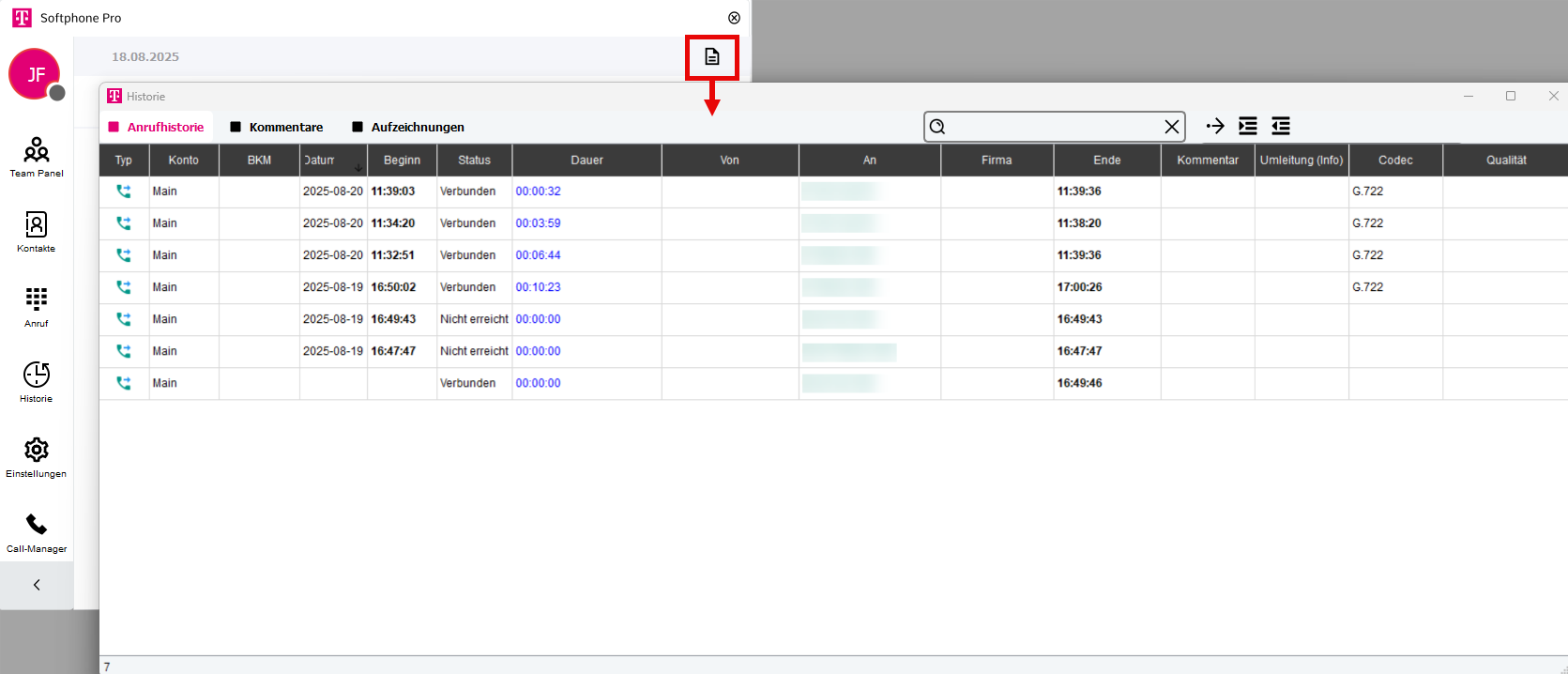Collapse the sidebar with left chevron
Screen dimensions: 1568x674
click(37, 585)
